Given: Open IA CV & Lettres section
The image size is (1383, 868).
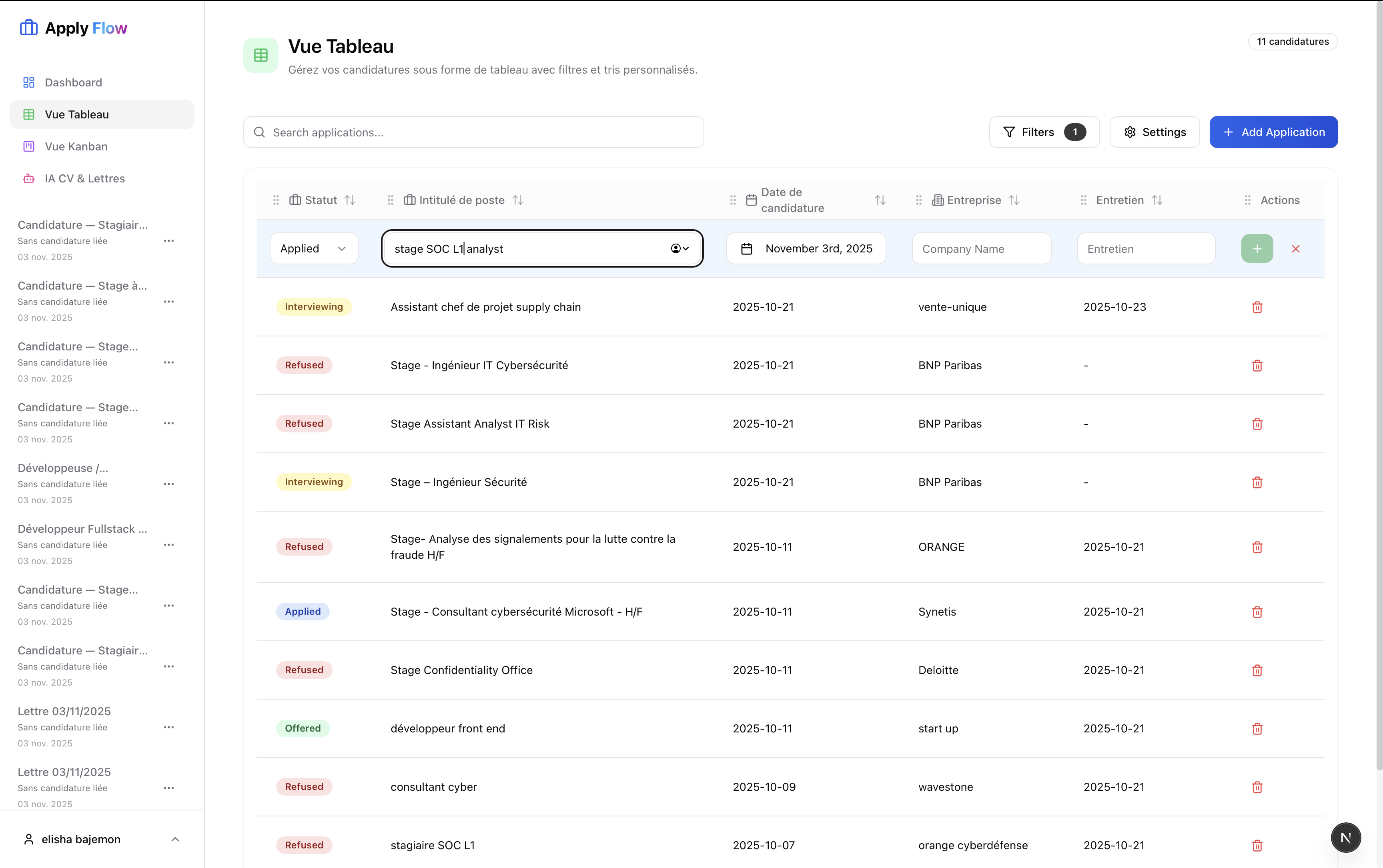Looking at the screenshot, I should click(x=84, y=178).
